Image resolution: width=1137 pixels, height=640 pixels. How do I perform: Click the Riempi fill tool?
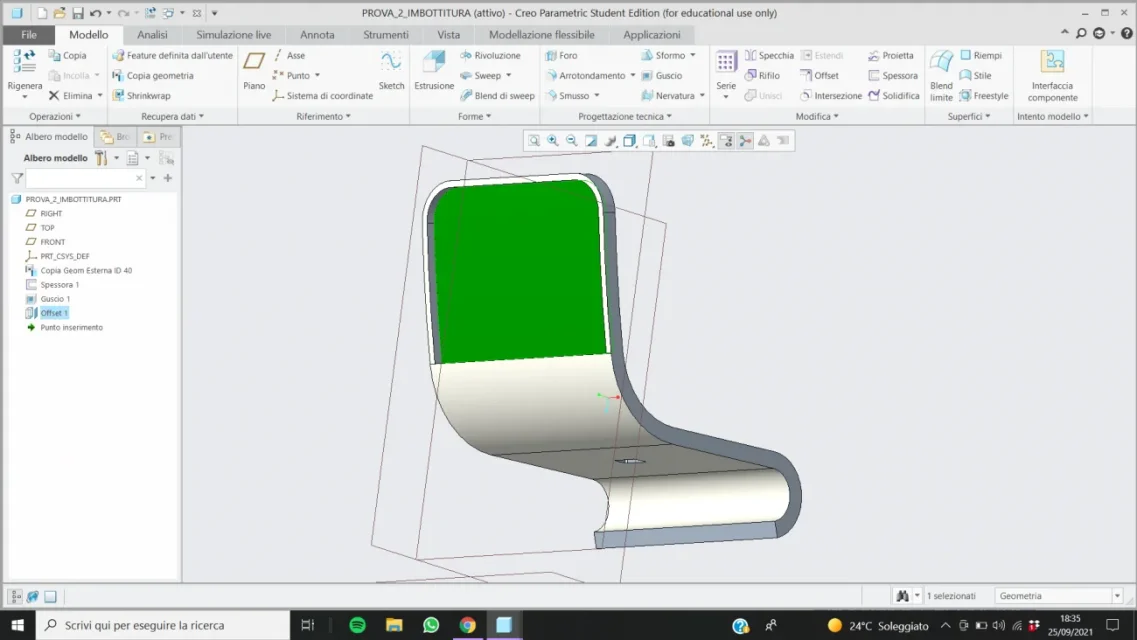point(980,55)
